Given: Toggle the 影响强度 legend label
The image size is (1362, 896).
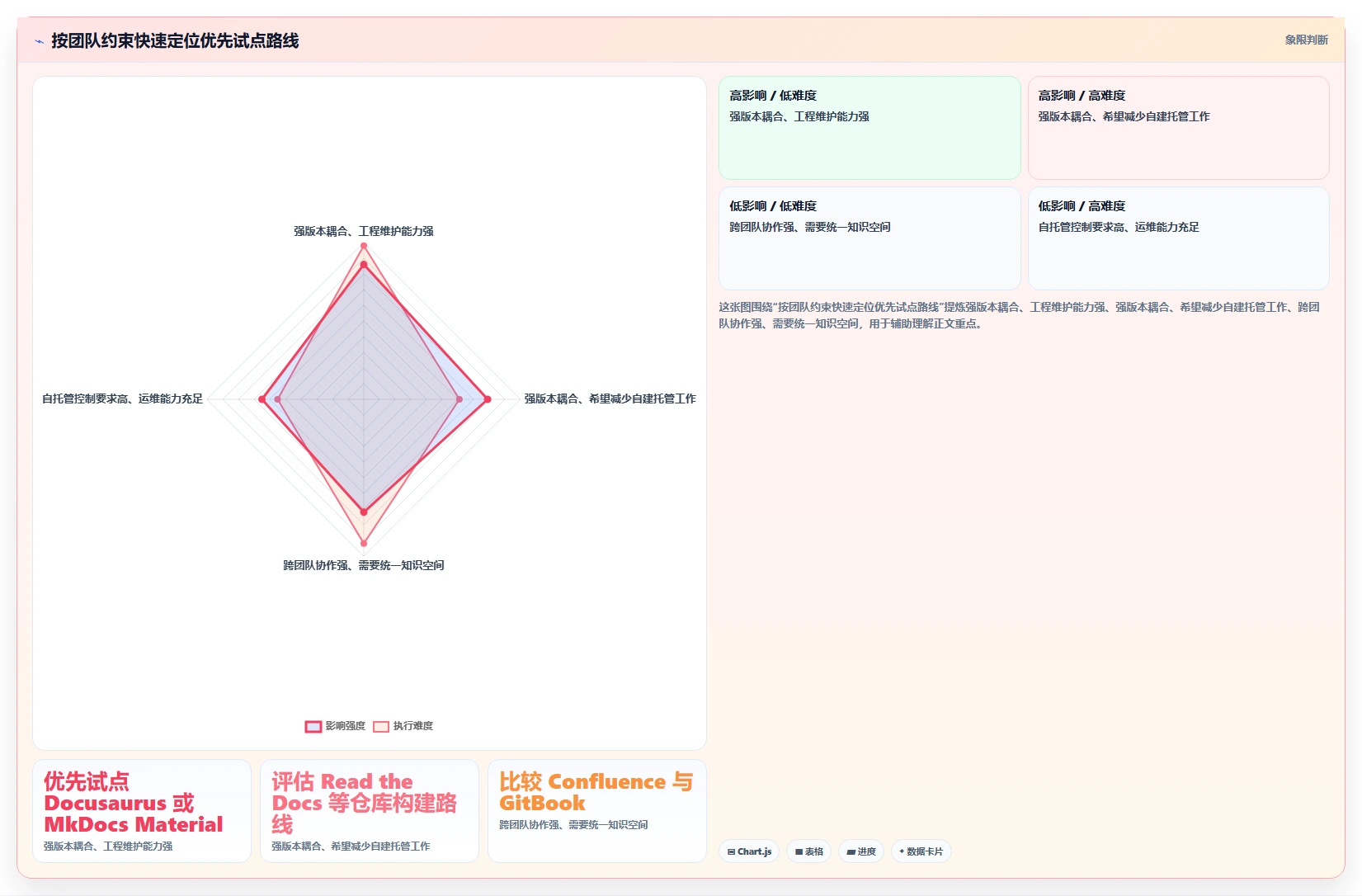Looking at the screenshot, I should click(x=345, y=726).
